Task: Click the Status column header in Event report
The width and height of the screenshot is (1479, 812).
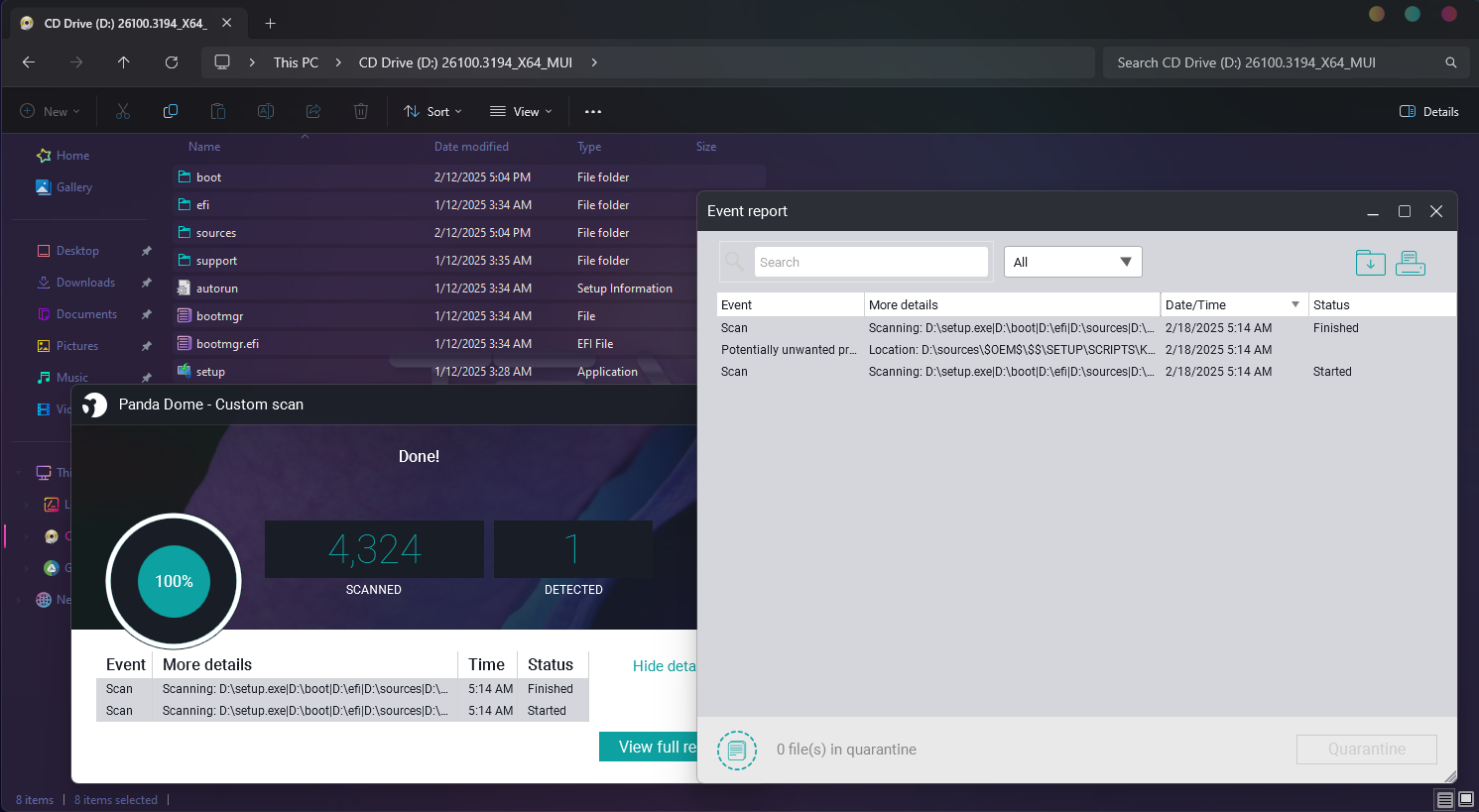Action: [1382, 304]
